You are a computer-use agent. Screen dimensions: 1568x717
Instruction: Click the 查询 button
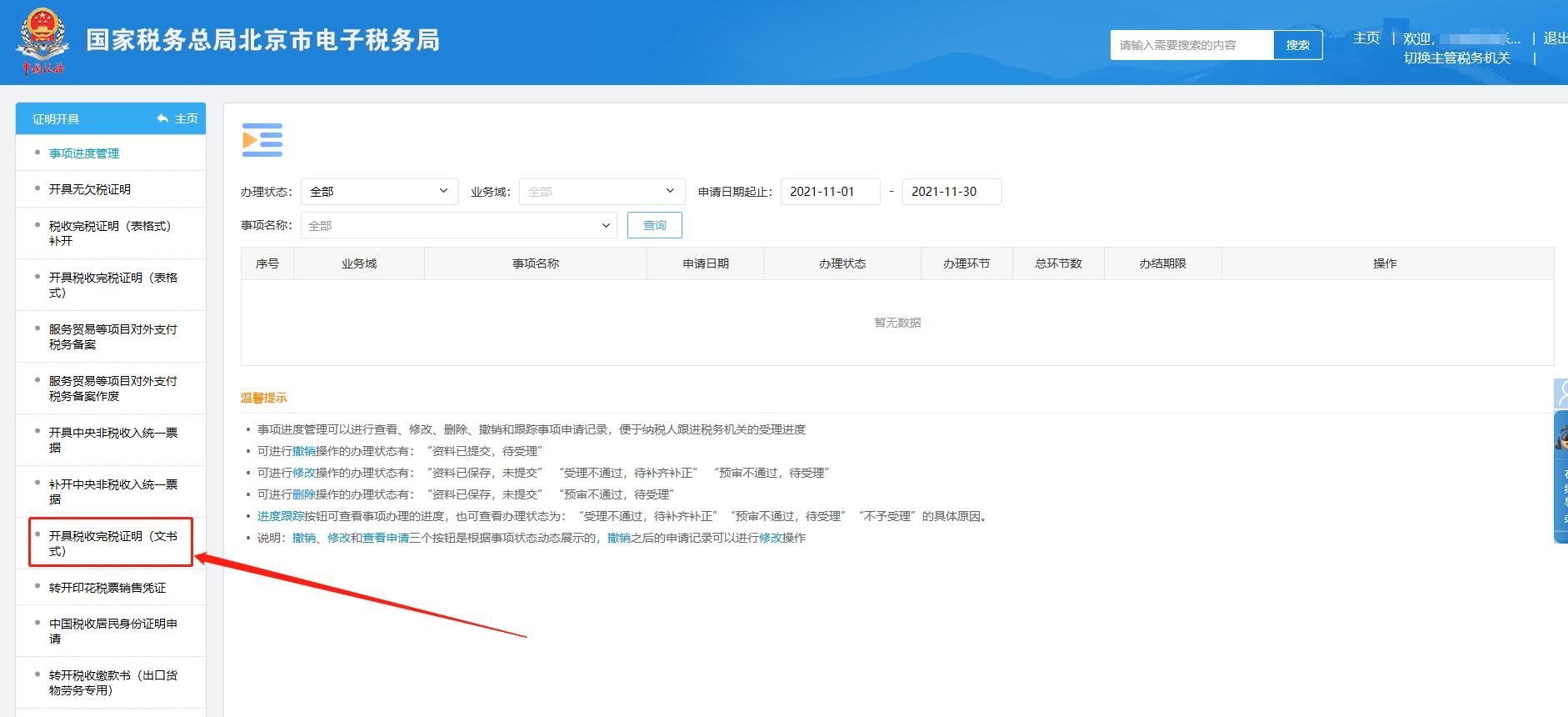655,225
